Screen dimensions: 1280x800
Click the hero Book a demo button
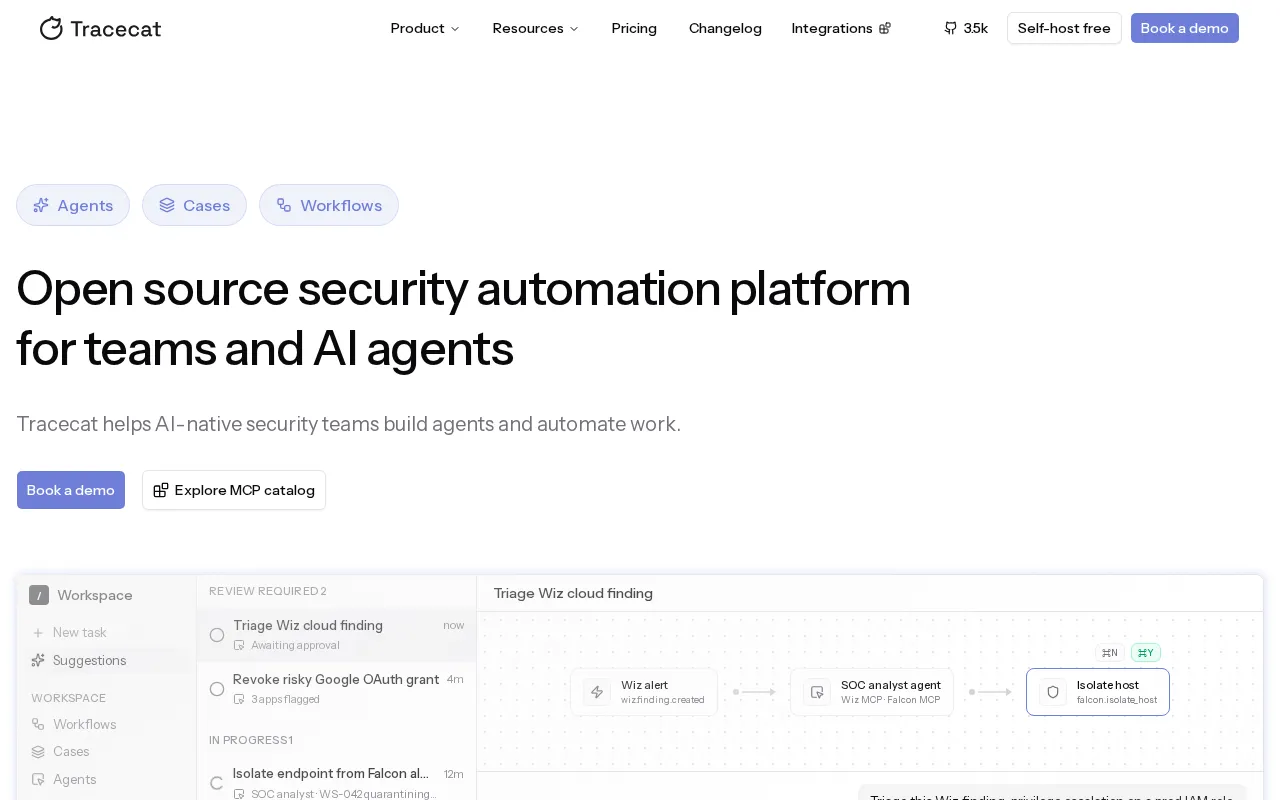(71, 490)
